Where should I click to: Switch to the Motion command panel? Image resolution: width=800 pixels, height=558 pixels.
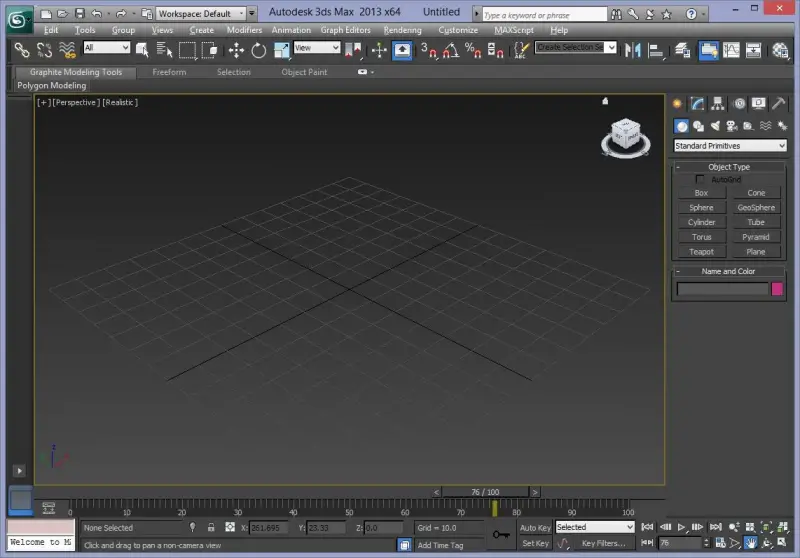coord(739,104)
